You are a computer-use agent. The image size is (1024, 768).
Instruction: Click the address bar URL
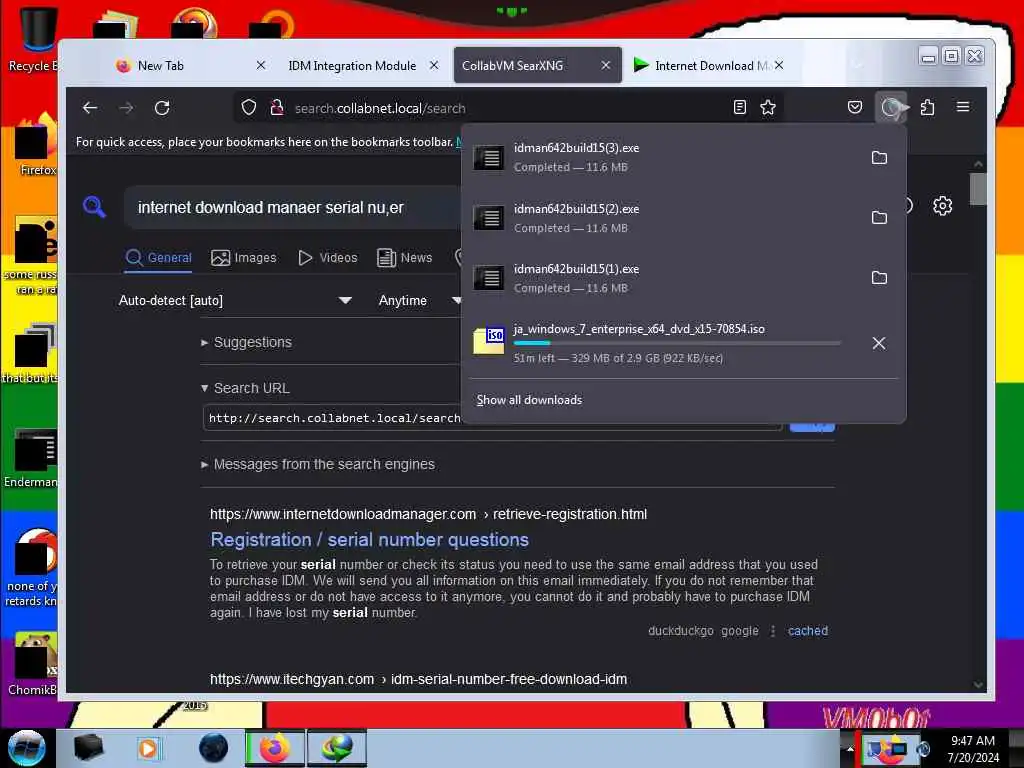point(380,108)
